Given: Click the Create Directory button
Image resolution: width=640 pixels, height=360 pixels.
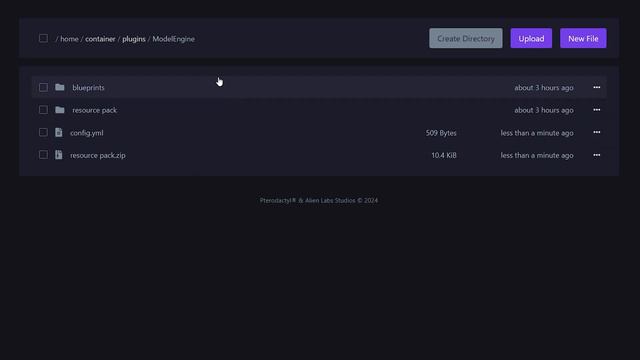Looking at the screenshot, I should click(x=466, y=38).
